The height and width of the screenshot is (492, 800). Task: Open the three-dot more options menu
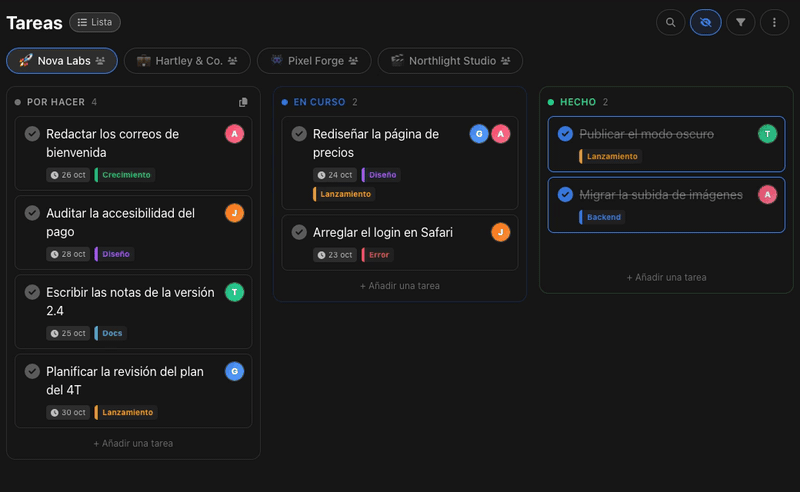(774, 22)
